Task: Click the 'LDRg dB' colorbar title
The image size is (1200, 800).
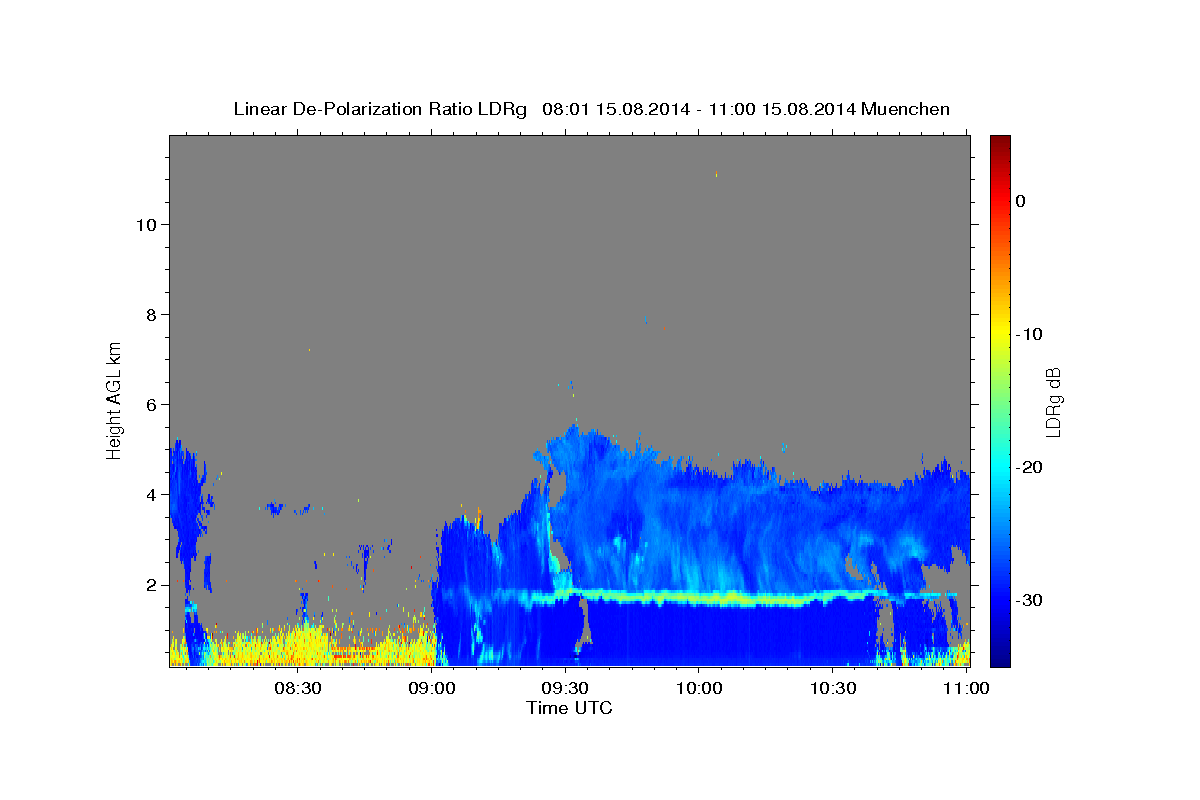Action: tap(1053, 402)
